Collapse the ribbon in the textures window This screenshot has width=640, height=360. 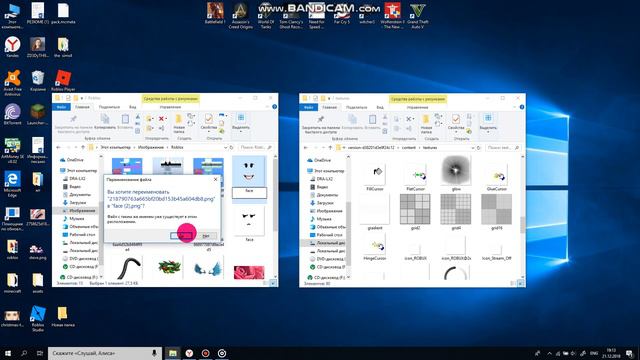pos(515,107)
